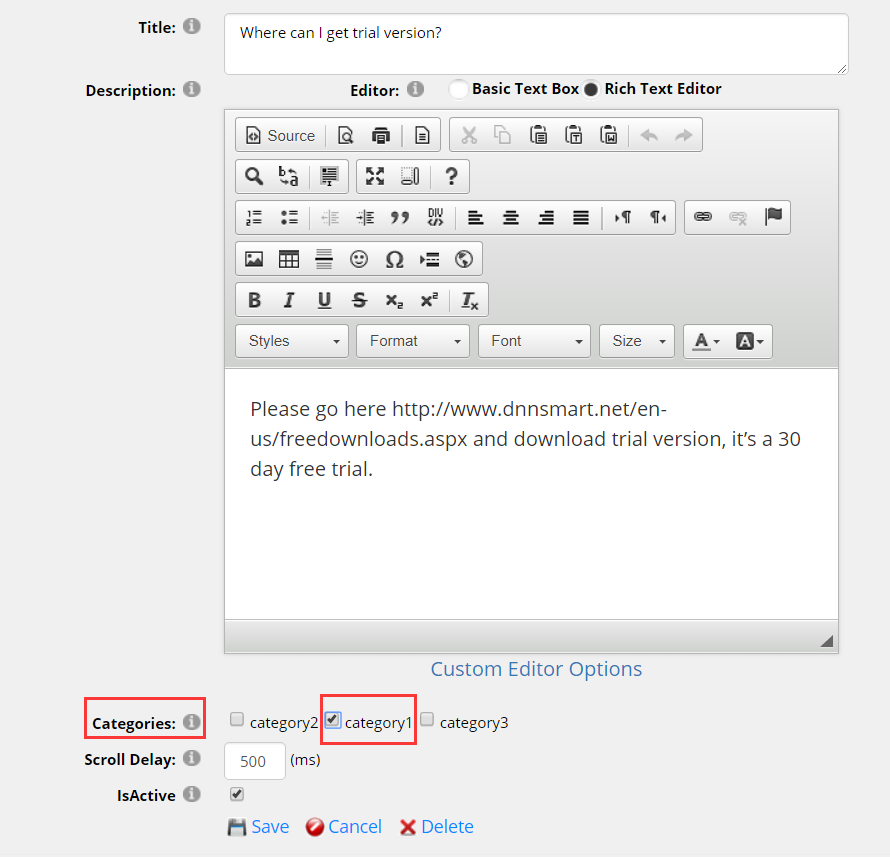Set right-to-left text direction
This screenshot has width=890, height=857.
click(x=658, y=217)
